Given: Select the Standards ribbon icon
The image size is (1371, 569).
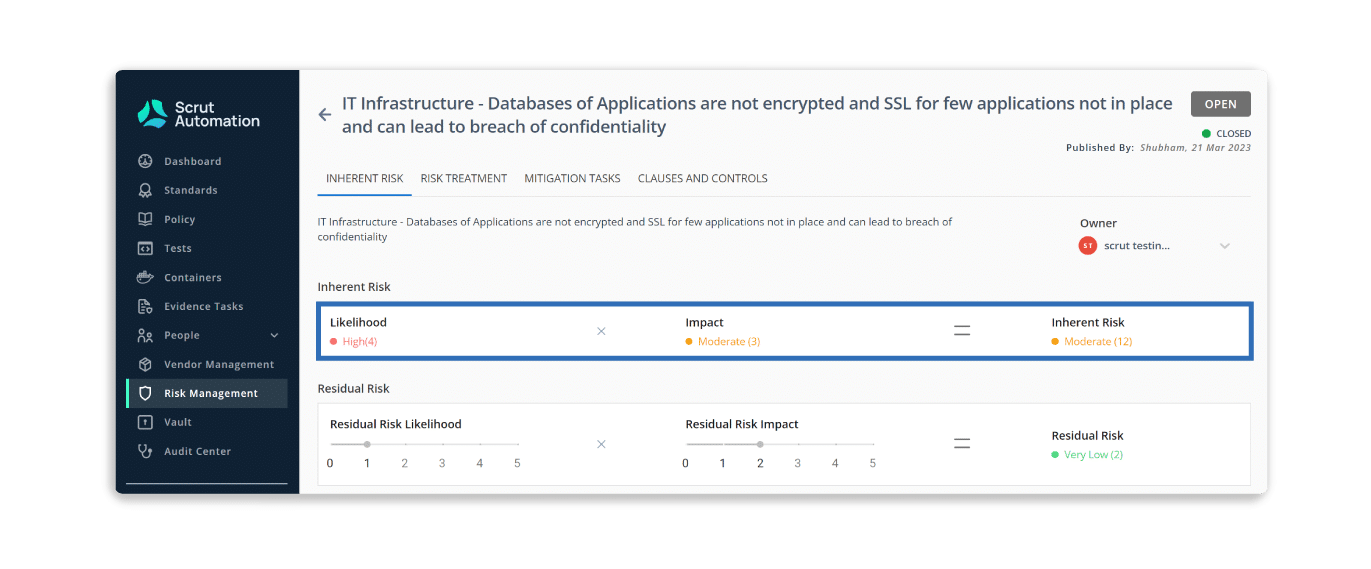Looking at the screenshot, I should 145,190.
